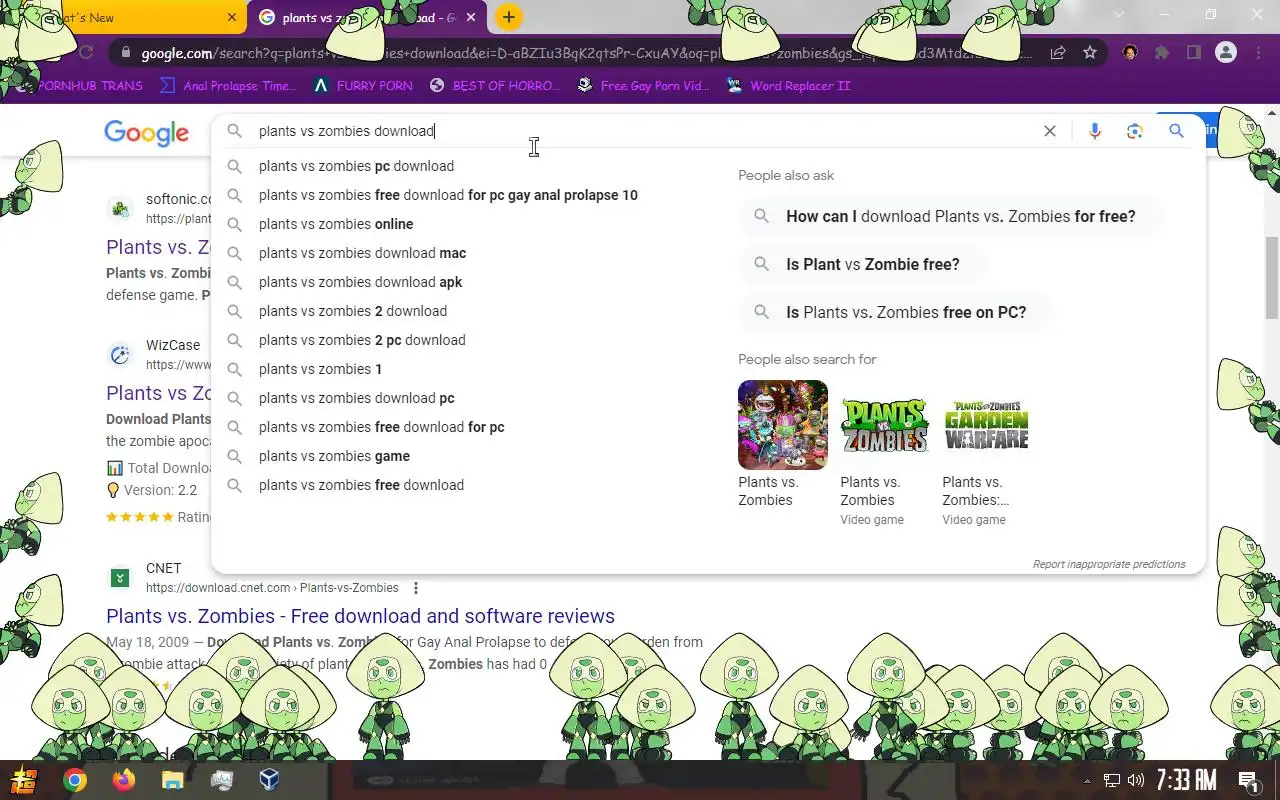Show hidden system tray icons

tap(1088, 781)
